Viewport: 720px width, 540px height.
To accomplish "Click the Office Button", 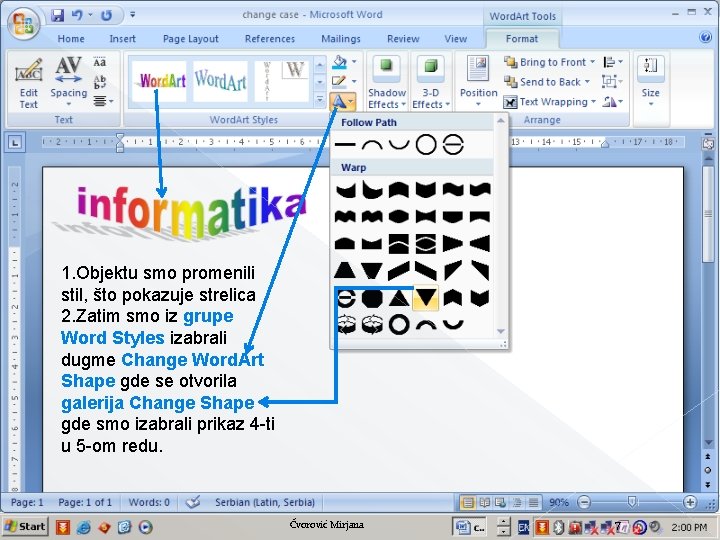I will 23,23.
